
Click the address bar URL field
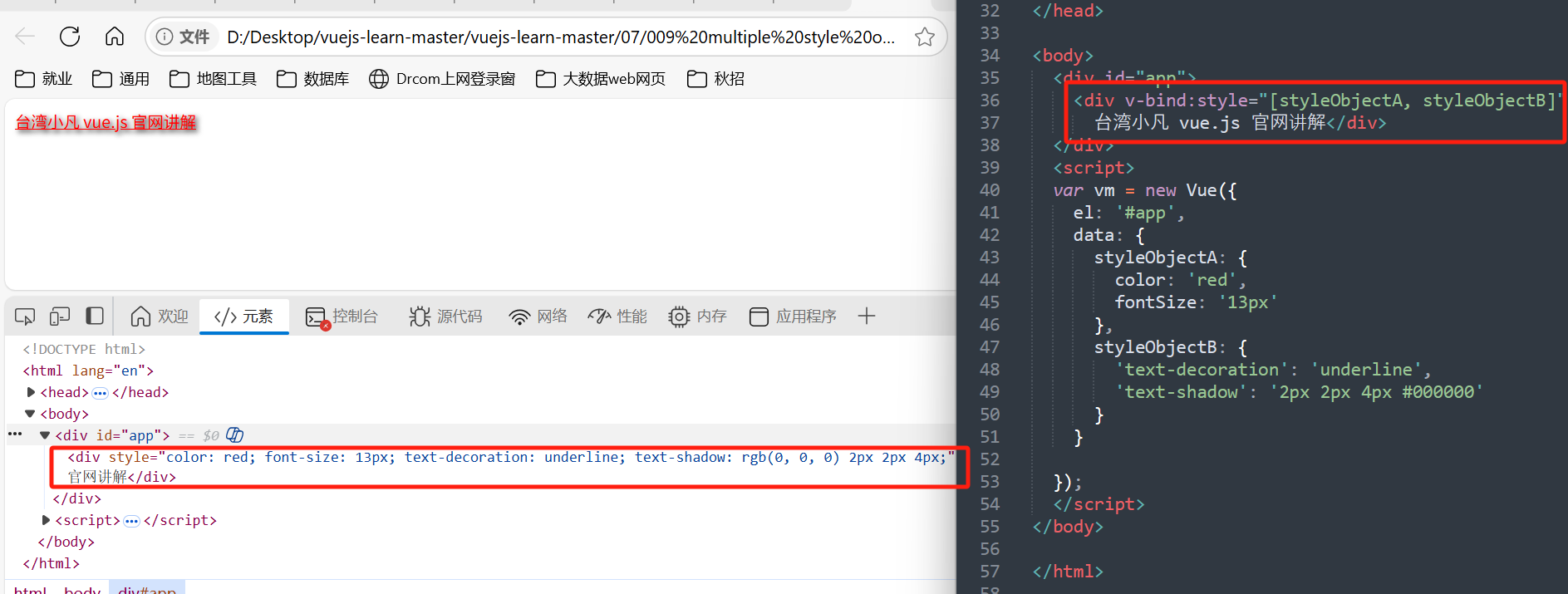click(x=561, y=37)
